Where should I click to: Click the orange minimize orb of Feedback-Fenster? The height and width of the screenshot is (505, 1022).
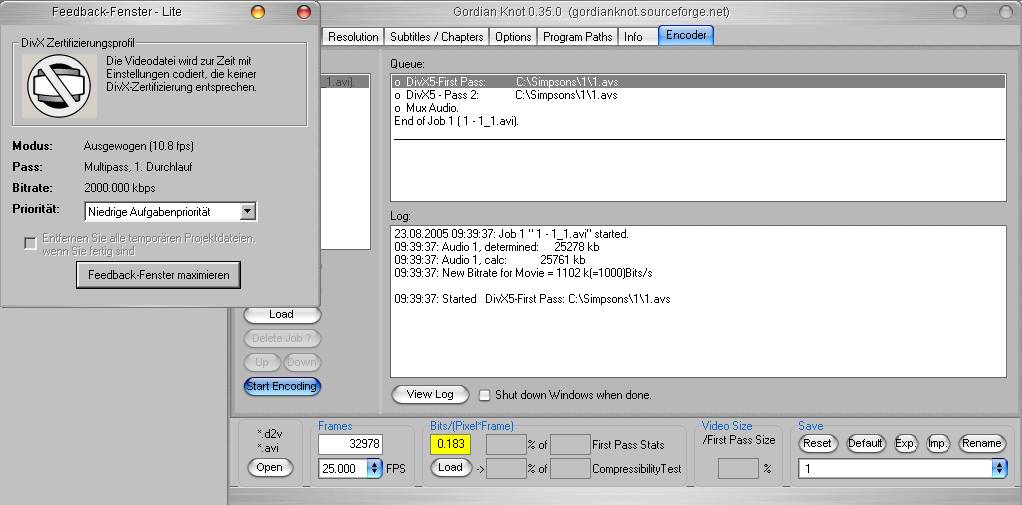point(258,12)
